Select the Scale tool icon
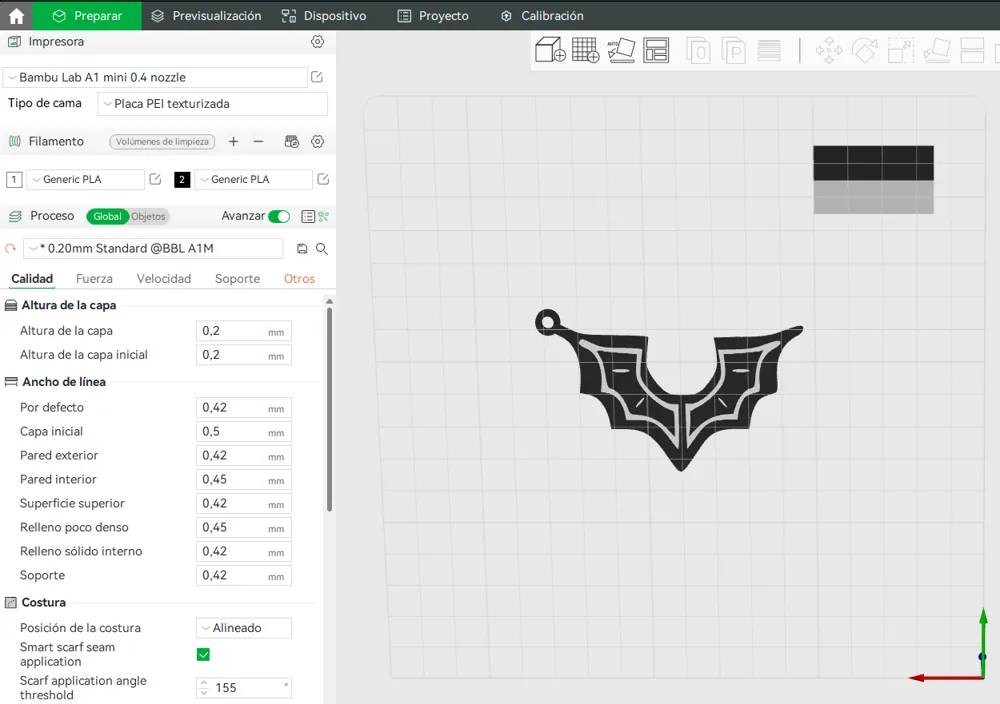Viewport: 1000px width, 704px height. 901,50
